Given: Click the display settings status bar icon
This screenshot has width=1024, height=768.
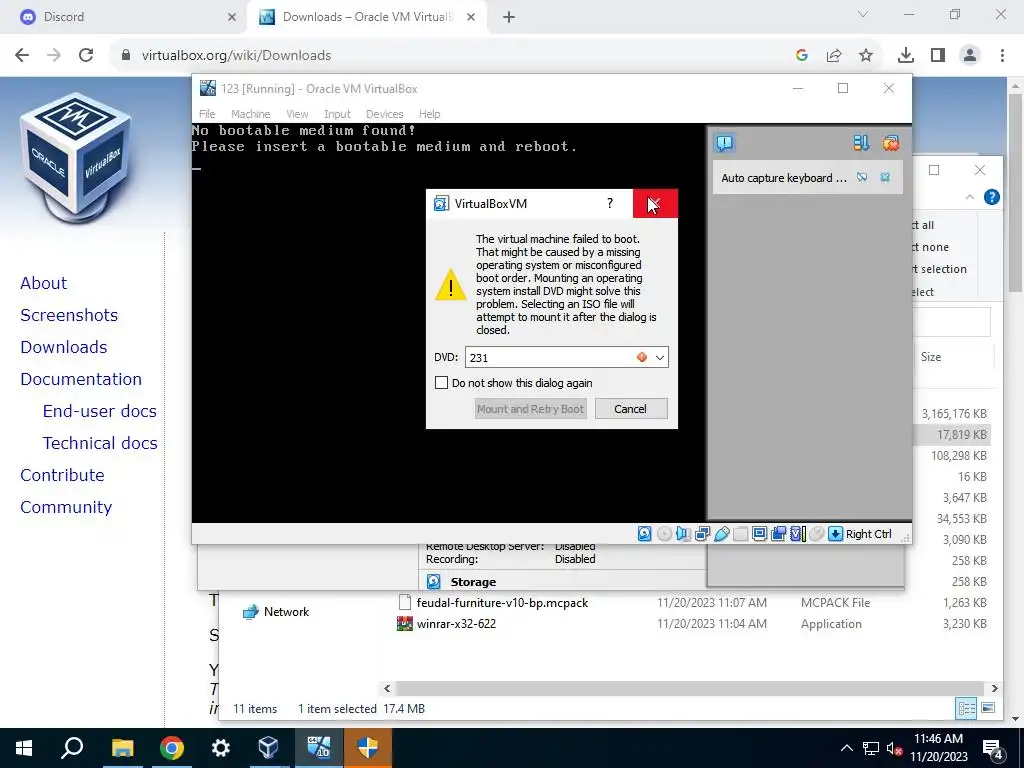Looking at the screenshot, I should click(x=760, y=534).
